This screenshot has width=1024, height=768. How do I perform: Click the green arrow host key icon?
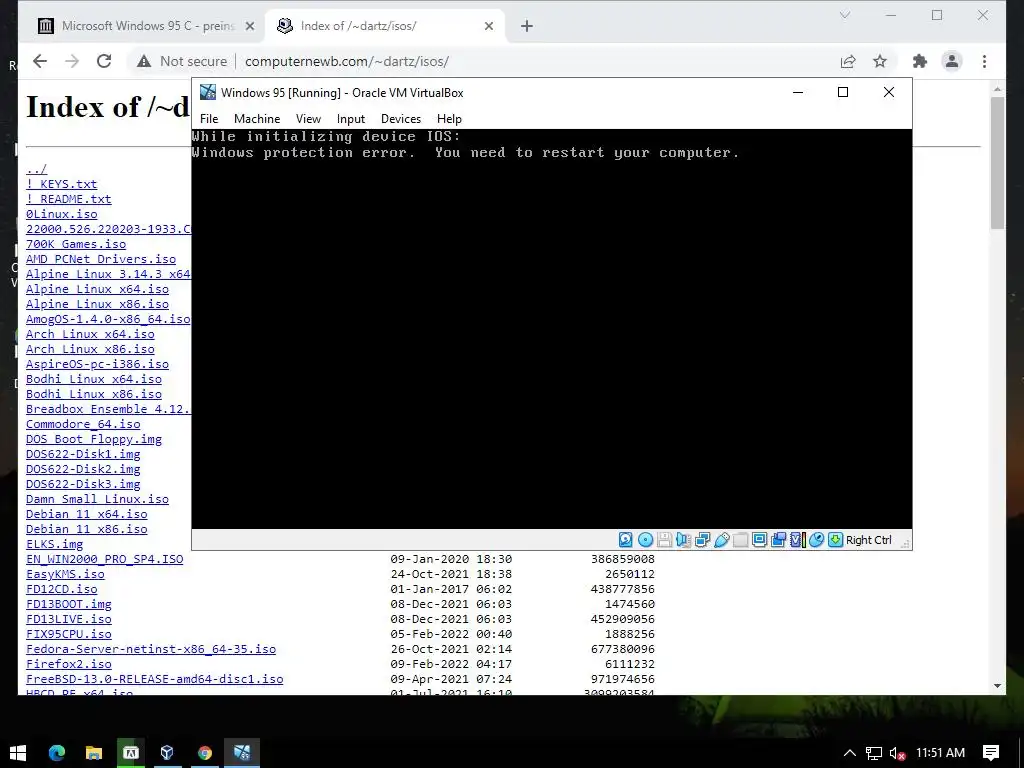click(x=835, y=539)
